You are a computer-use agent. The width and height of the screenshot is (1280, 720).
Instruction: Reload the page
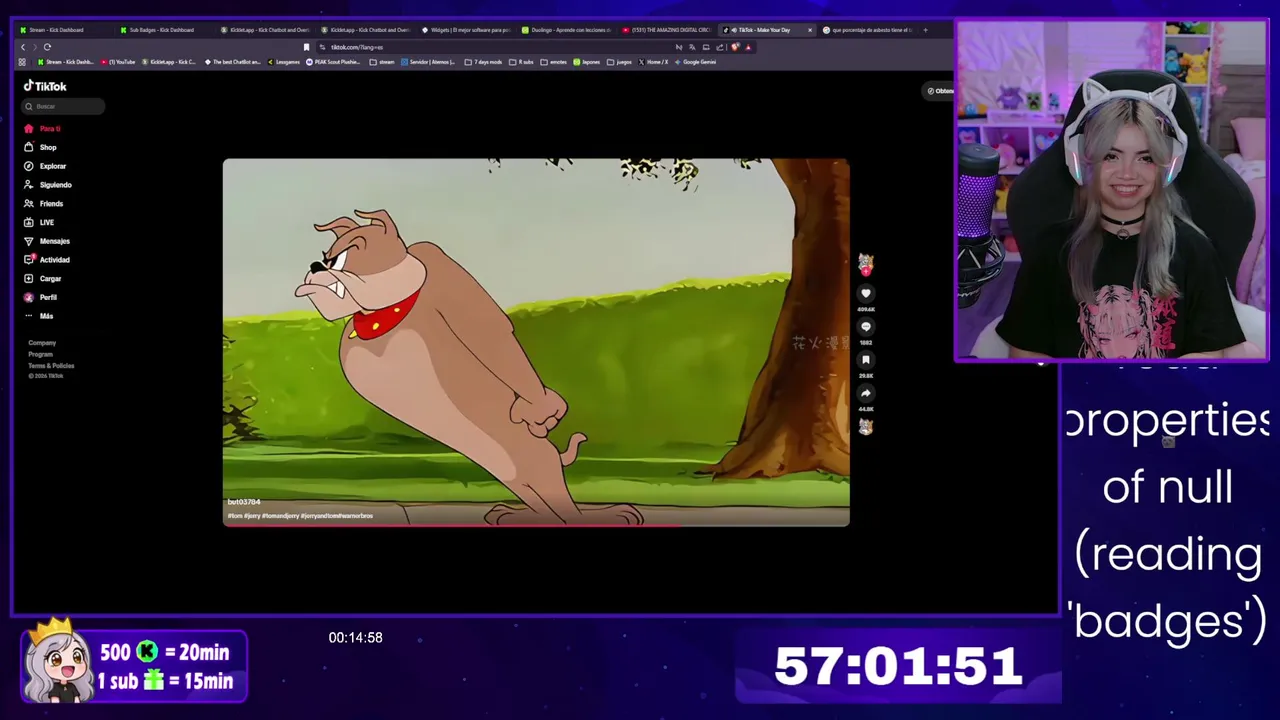47,47
